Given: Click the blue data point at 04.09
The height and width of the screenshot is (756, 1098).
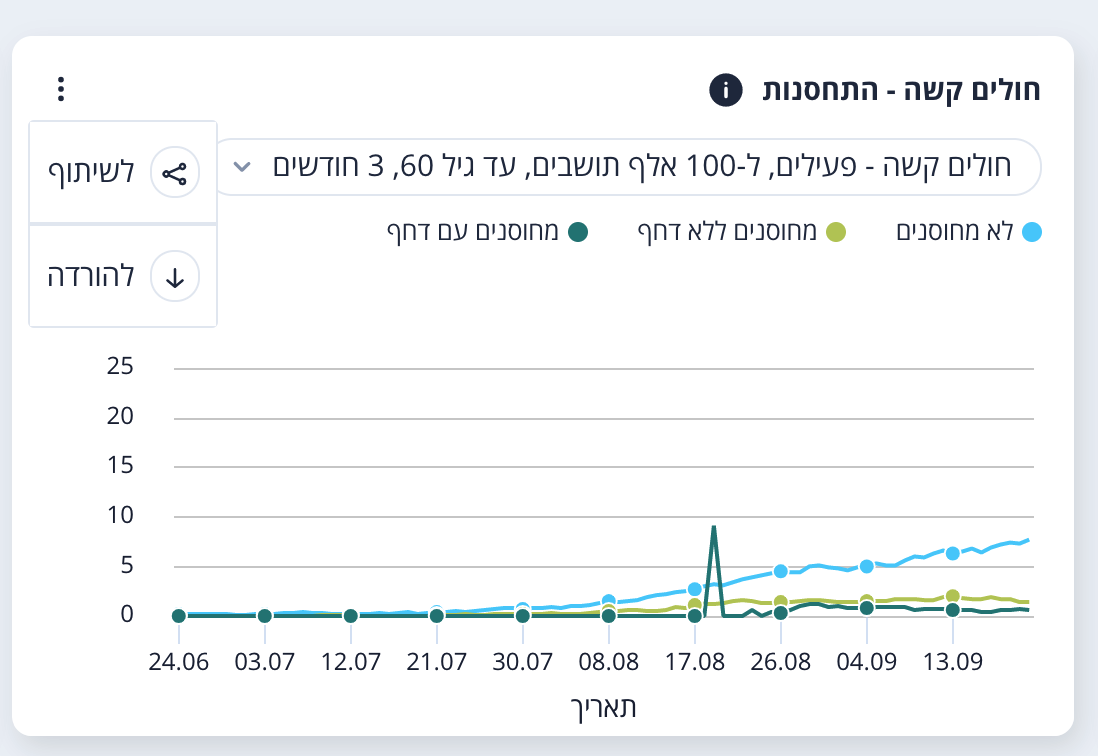Looking at the screenshot, I should pos(867,566).
